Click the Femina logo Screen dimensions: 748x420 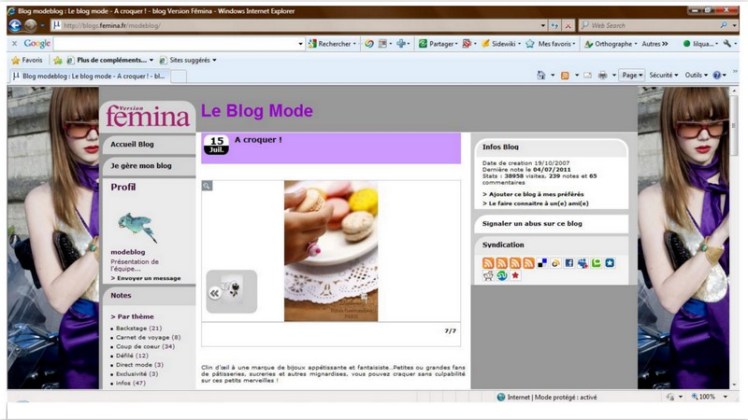[x=147, y=116]
